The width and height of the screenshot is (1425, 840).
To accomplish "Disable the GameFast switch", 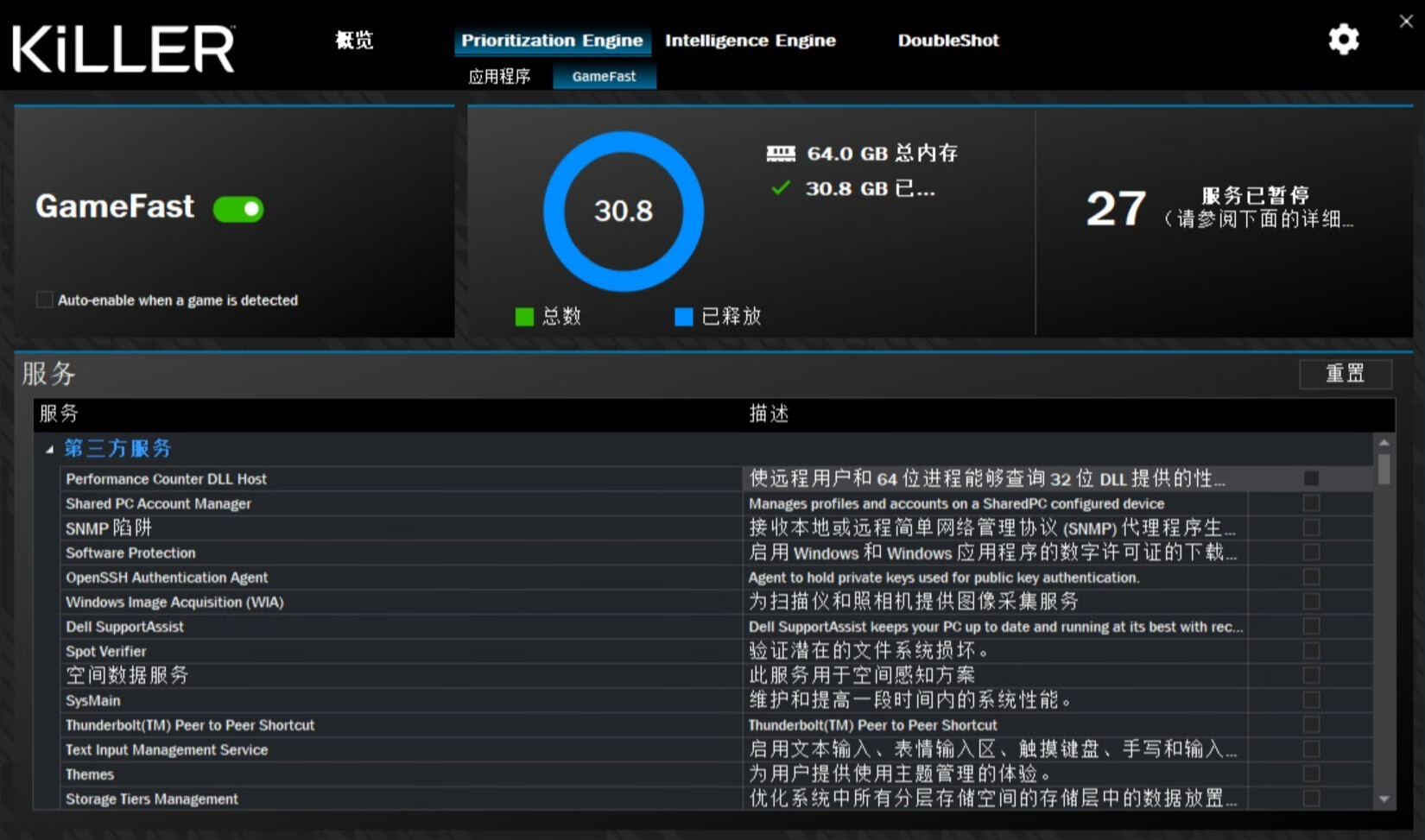I will [x=238, y=209].
